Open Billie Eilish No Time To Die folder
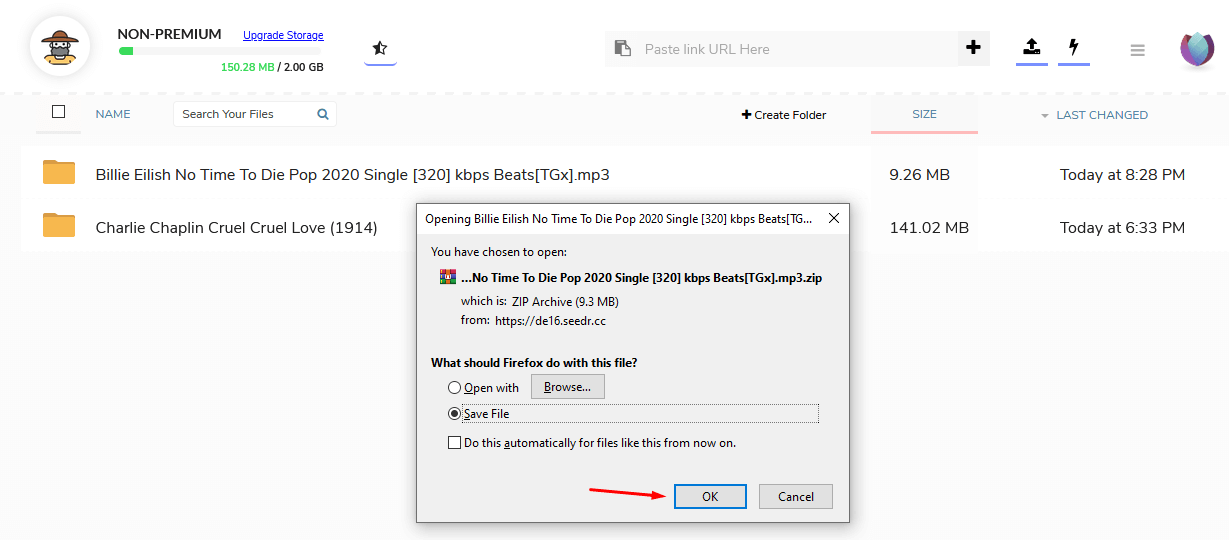This screenshot has height=540, width=1229. (x=352, y=174)
